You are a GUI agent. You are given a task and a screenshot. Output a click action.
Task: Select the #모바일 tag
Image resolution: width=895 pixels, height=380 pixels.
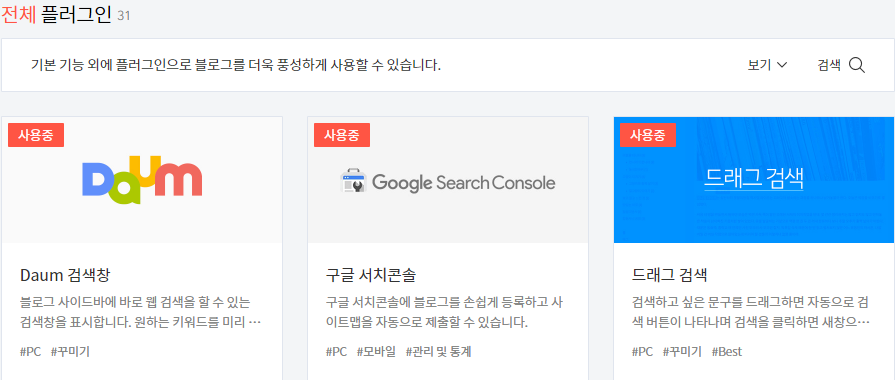pos(376,351)
